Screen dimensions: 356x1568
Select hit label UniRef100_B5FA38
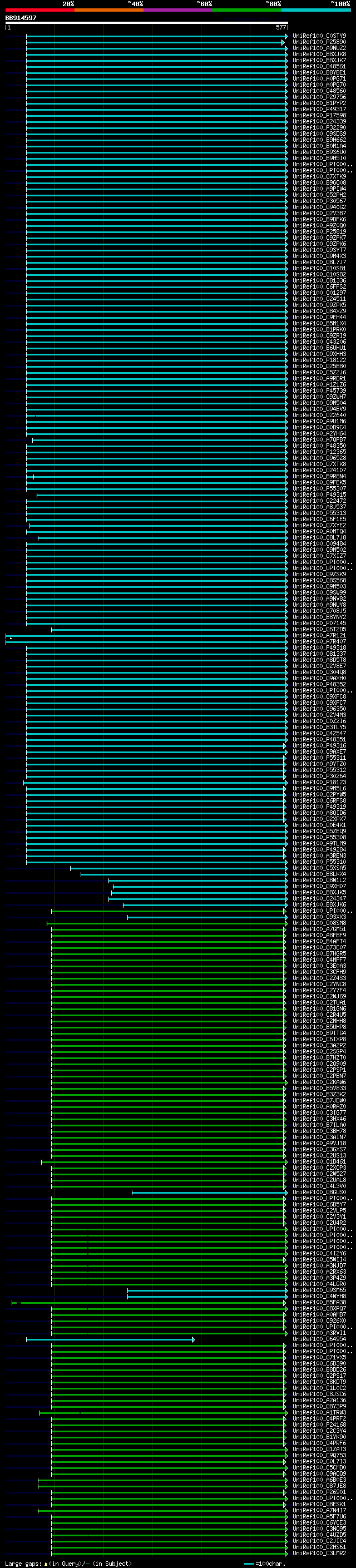click(x=319, y=1303)
